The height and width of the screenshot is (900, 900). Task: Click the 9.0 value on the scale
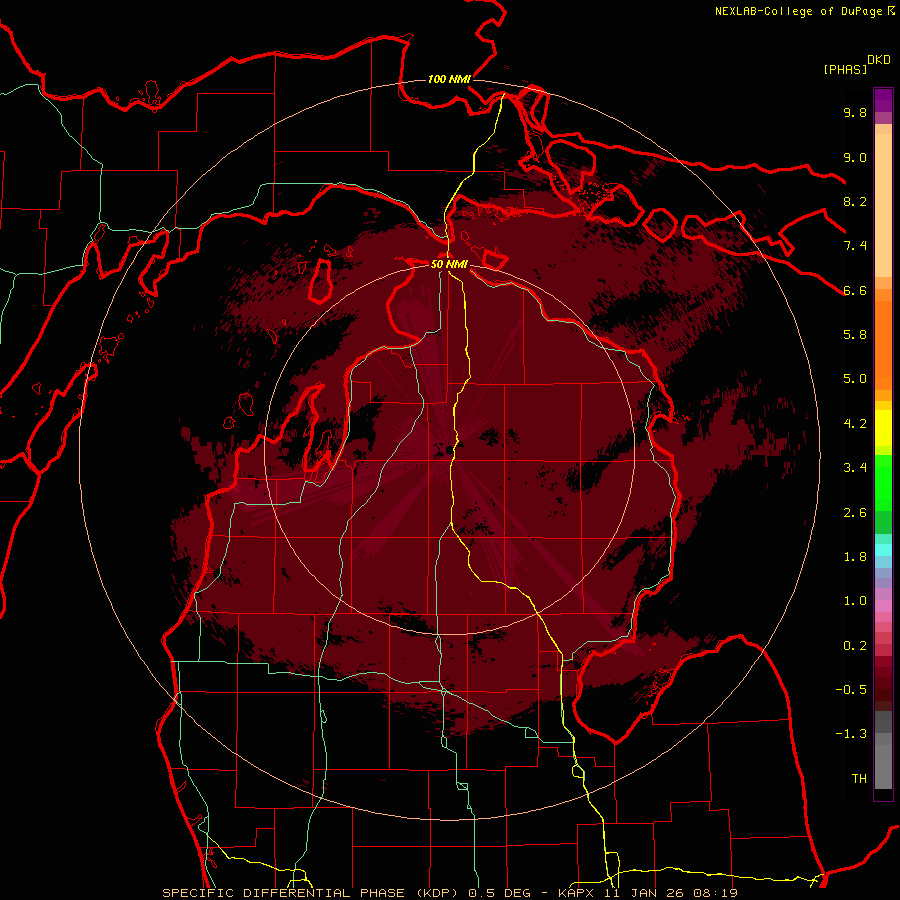point(855,157)
